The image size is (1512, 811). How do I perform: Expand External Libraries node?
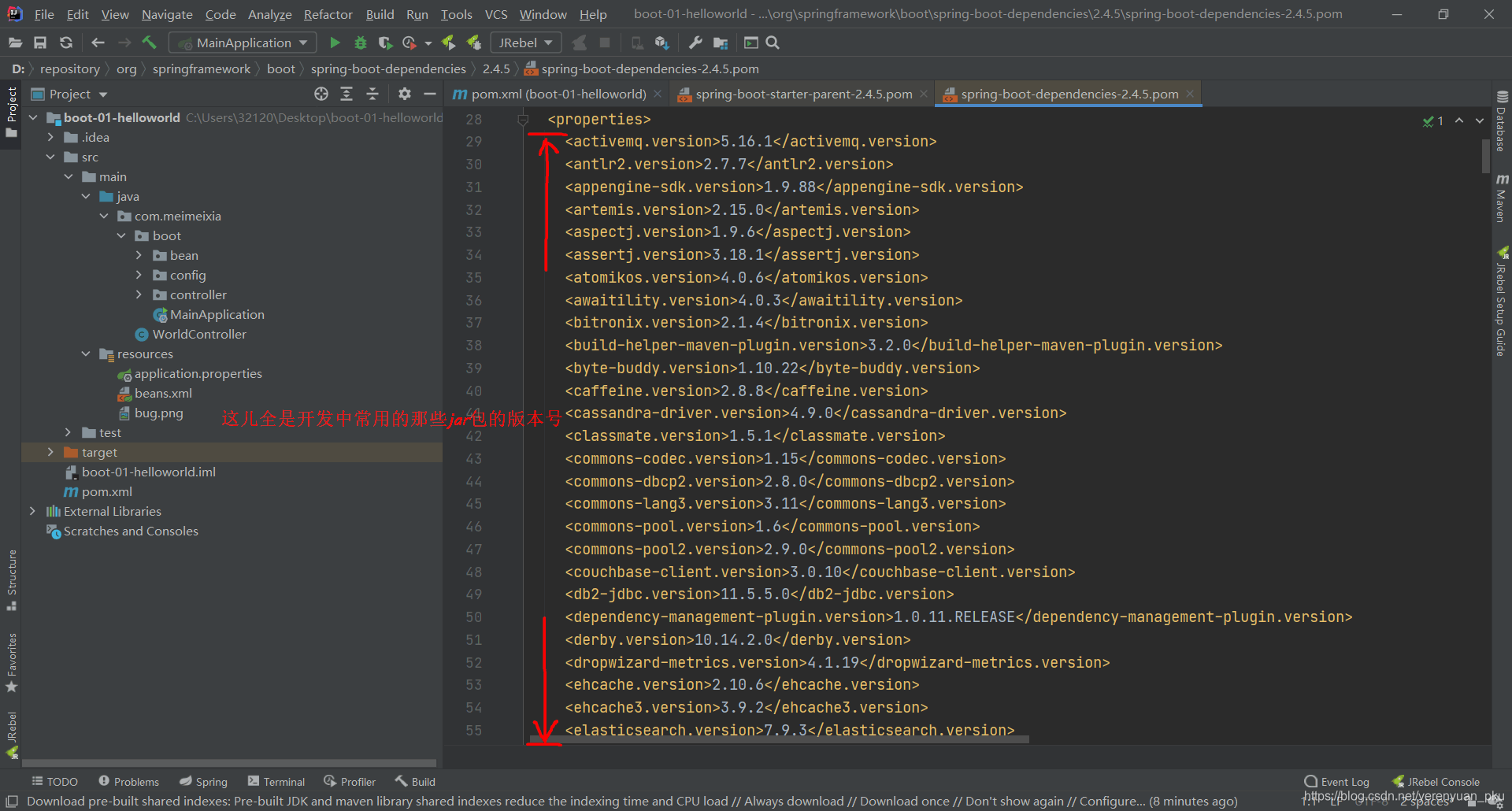(x=32, y=511)
